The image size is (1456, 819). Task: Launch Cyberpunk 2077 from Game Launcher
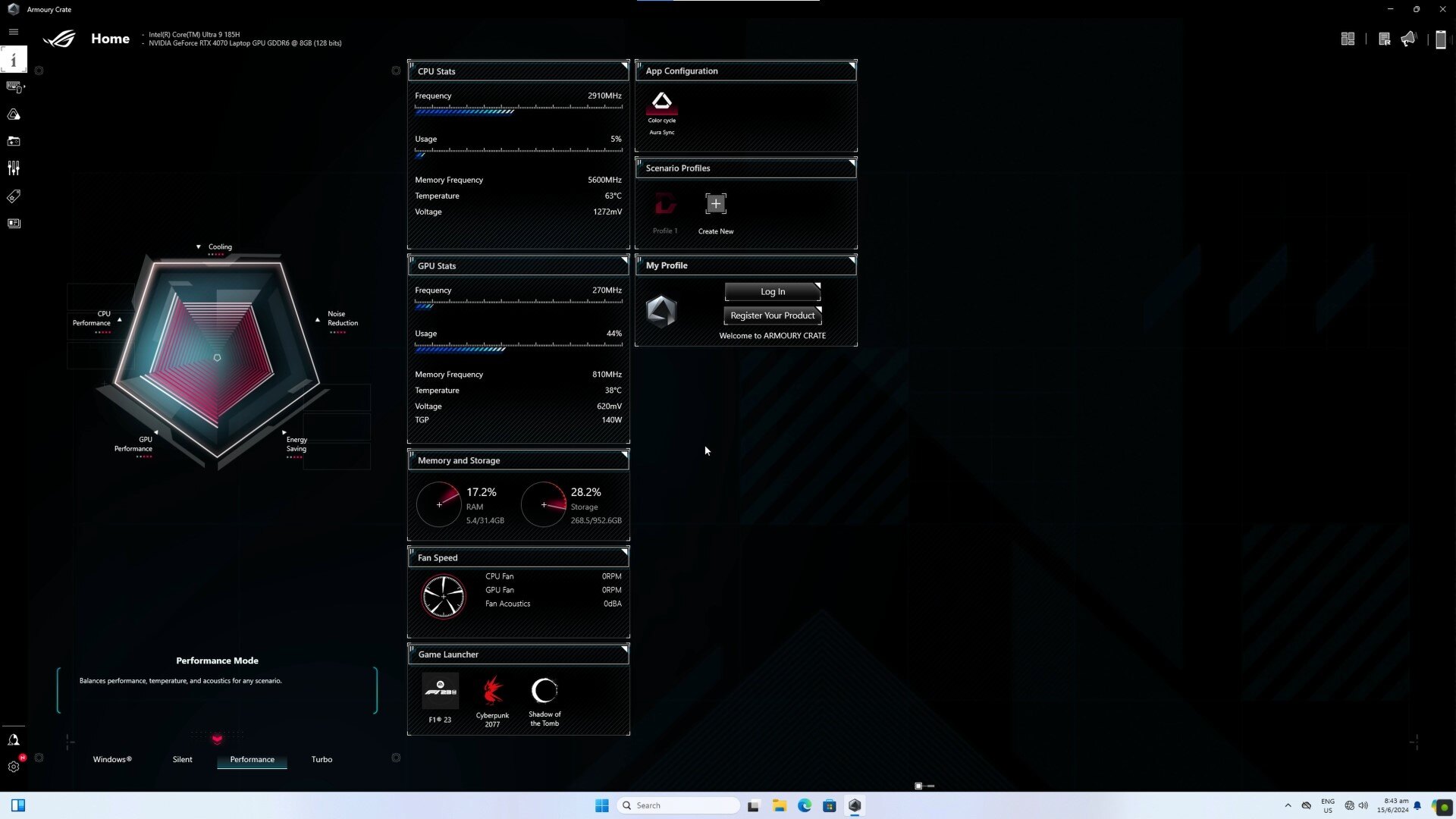coord(493,691)
